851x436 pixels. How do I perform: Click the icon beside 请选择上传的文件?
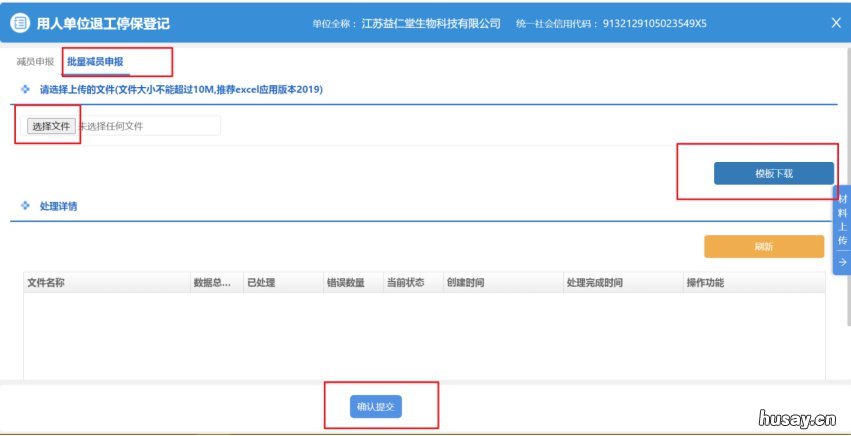click(x=25, y=90)
